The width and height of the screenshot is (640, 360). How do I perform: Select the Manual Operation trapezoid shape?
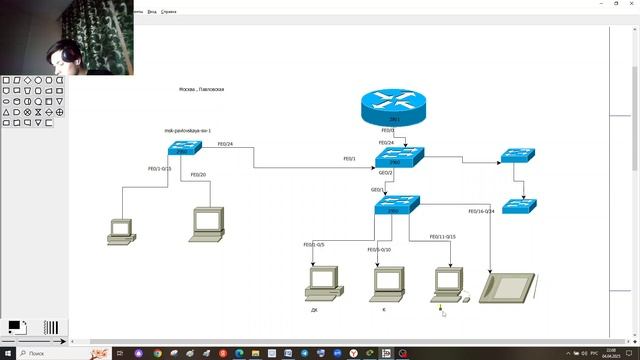27,91
